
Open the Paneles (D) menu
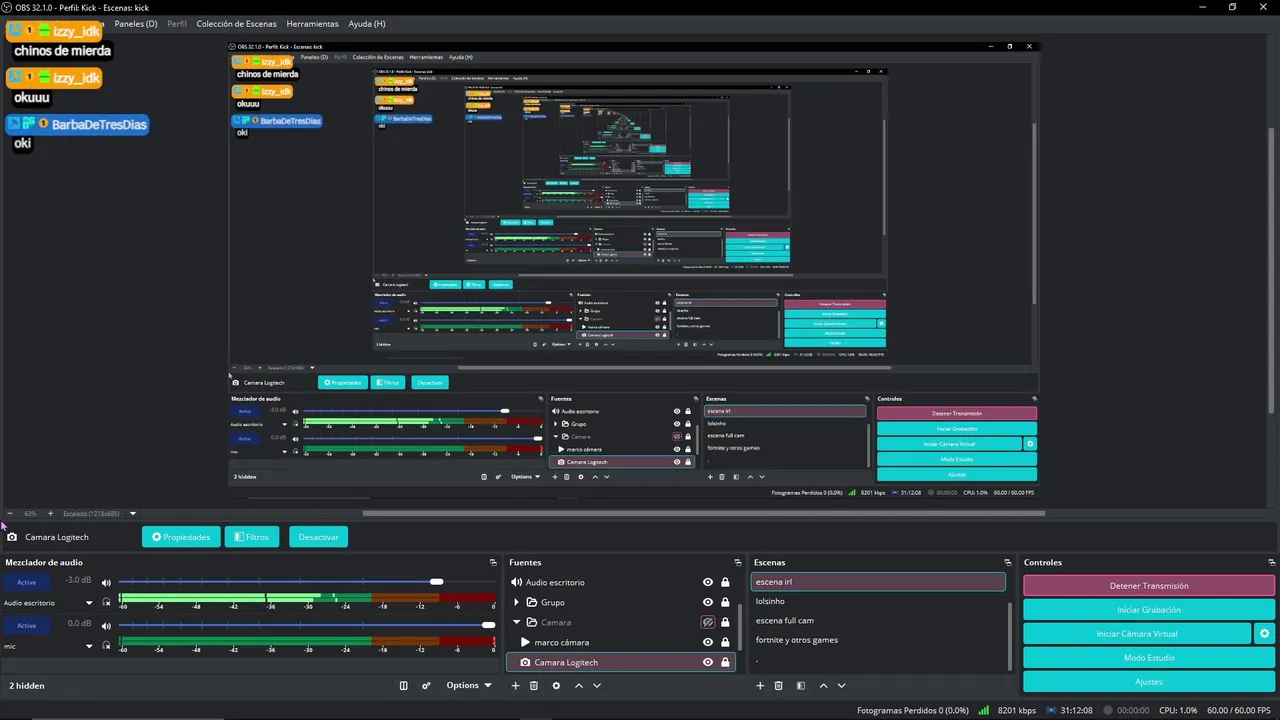click(x=136, y=23)
